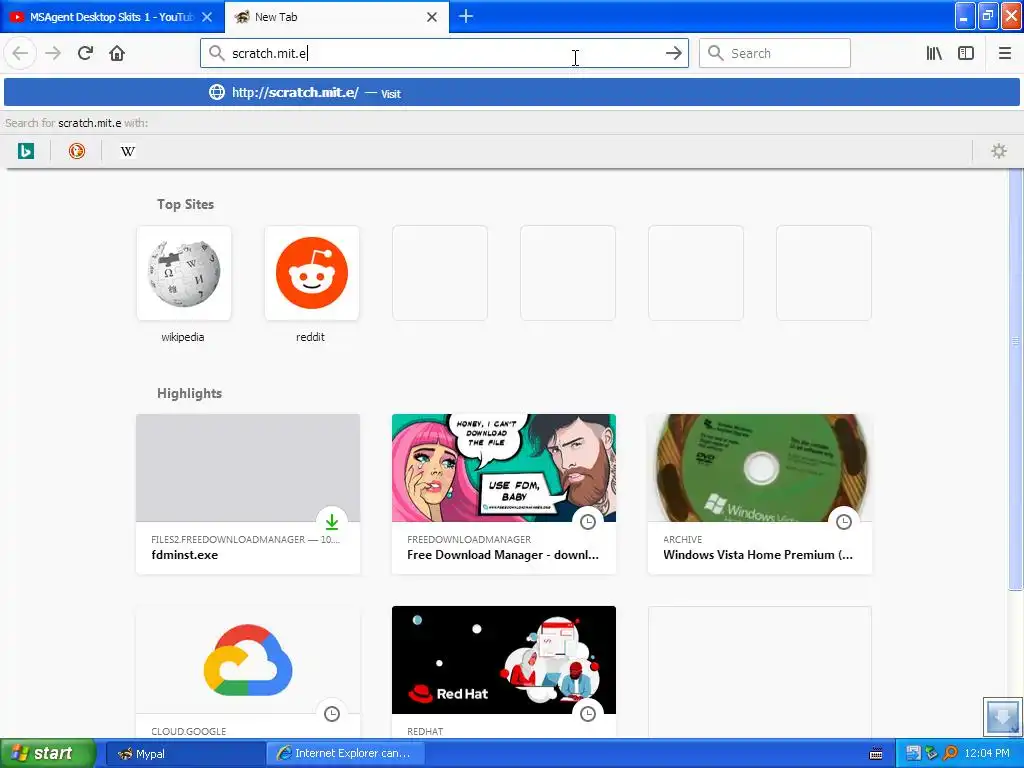Viewport: 1024px width, 768px height.
Task: Click the 12:04 PM system clock
Action: tap(987, 754)
